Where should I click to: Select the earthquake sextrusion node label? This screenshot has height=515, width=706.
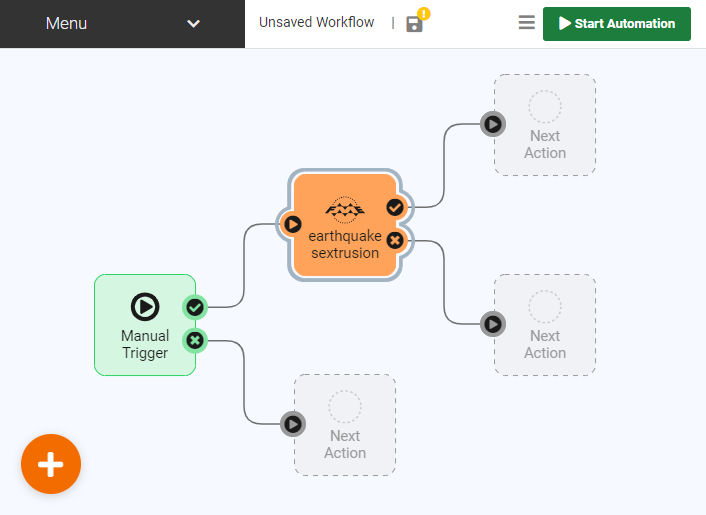(345, 245)
